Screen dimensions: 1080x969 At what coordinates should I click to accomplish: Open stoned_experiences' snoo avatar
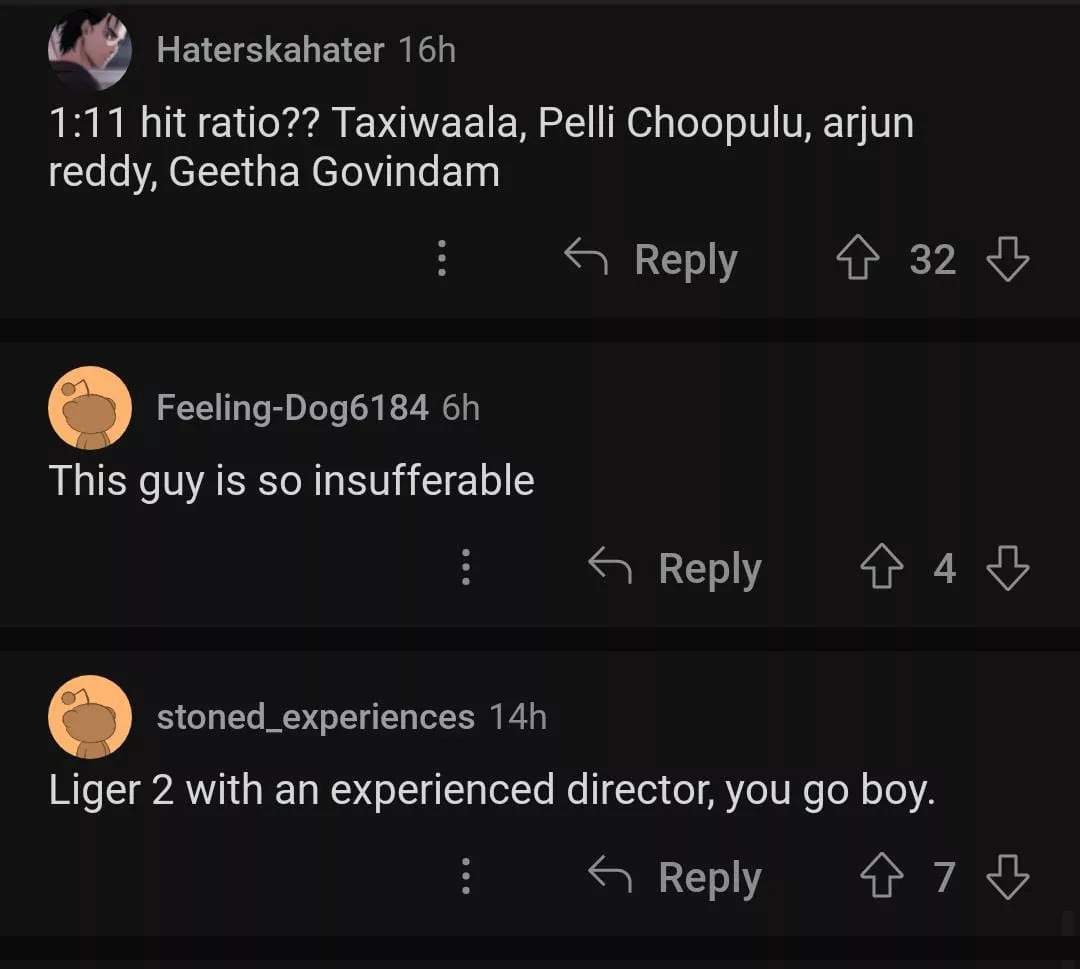point(90,717)
